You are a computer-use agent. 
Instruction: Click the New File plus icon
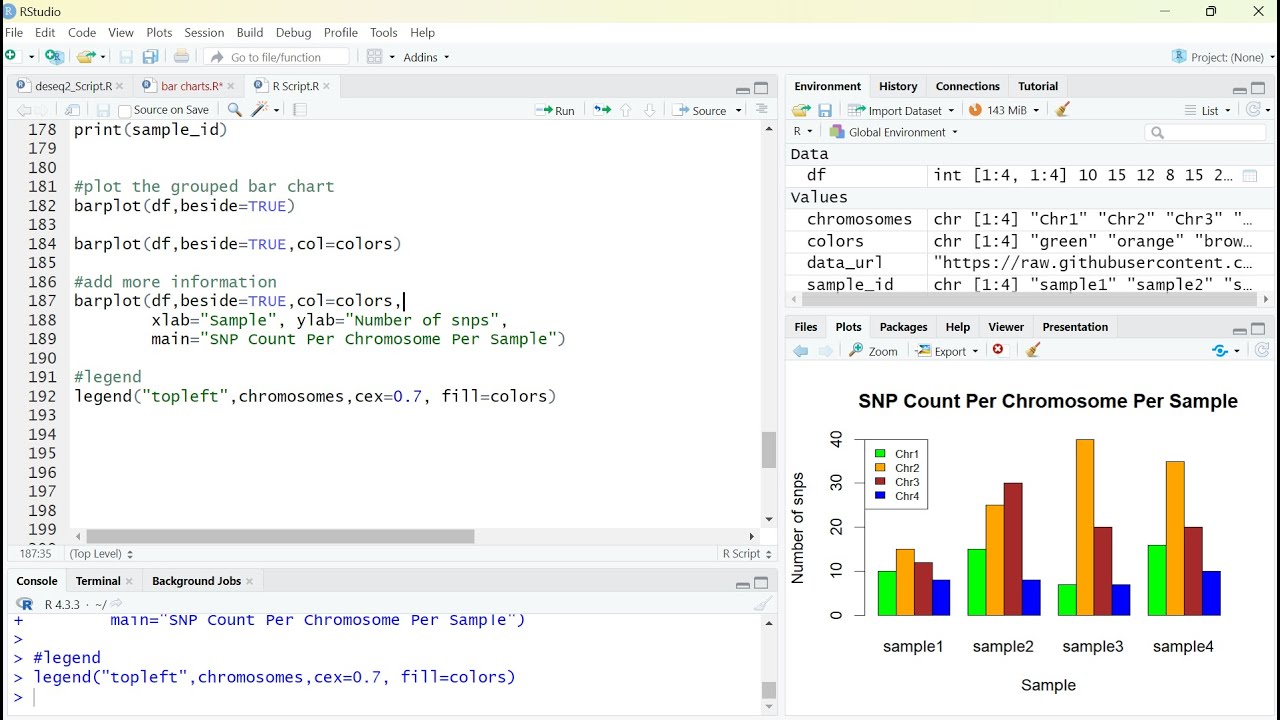click(x=11, y=57)
